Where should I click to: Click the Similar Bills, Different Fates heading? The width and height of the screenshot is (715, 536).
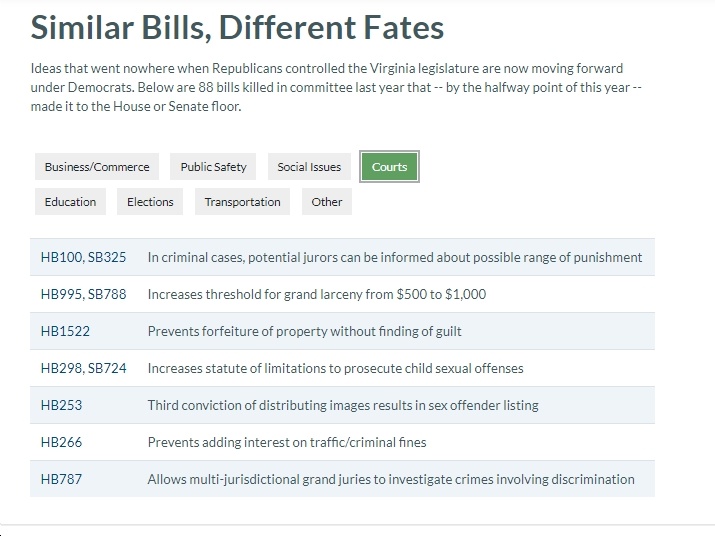[x=237, y=27]
